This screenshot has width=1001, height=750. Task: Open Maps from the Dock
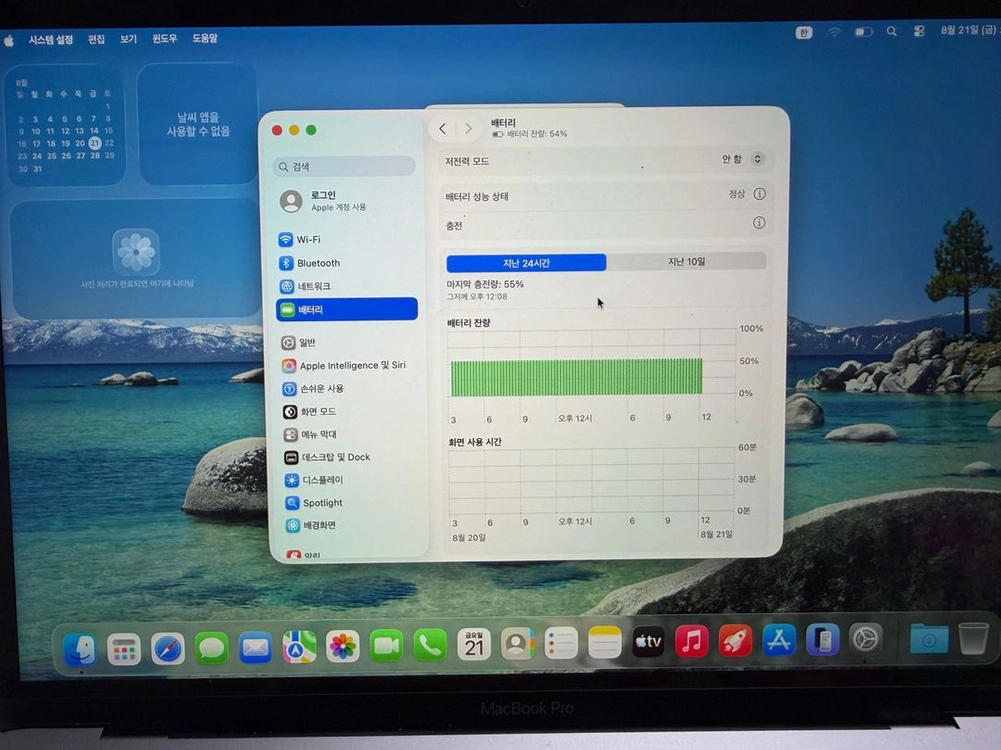click(299, 647)
